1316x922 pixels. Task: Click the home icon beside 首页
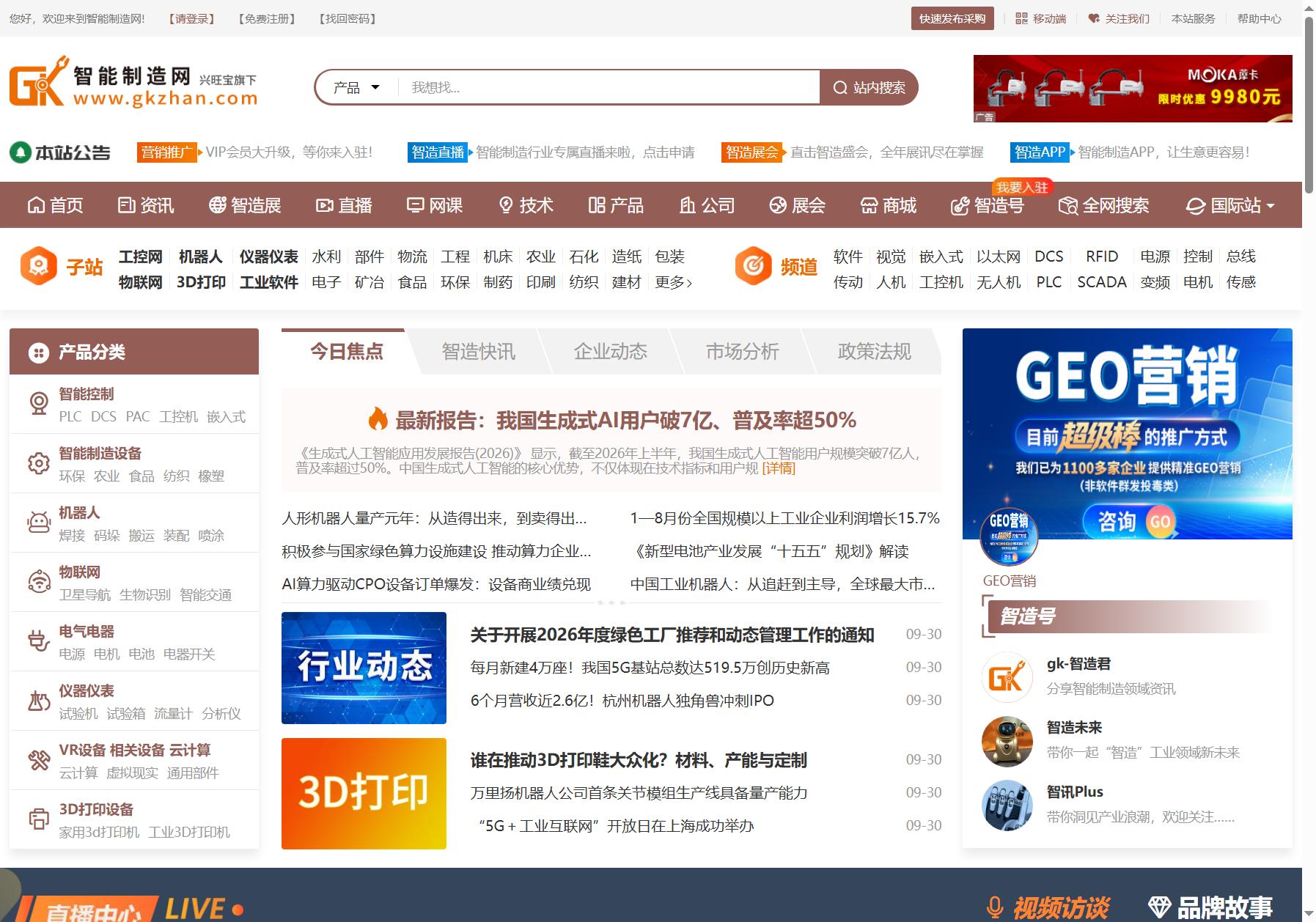click(x=36, y=205)
